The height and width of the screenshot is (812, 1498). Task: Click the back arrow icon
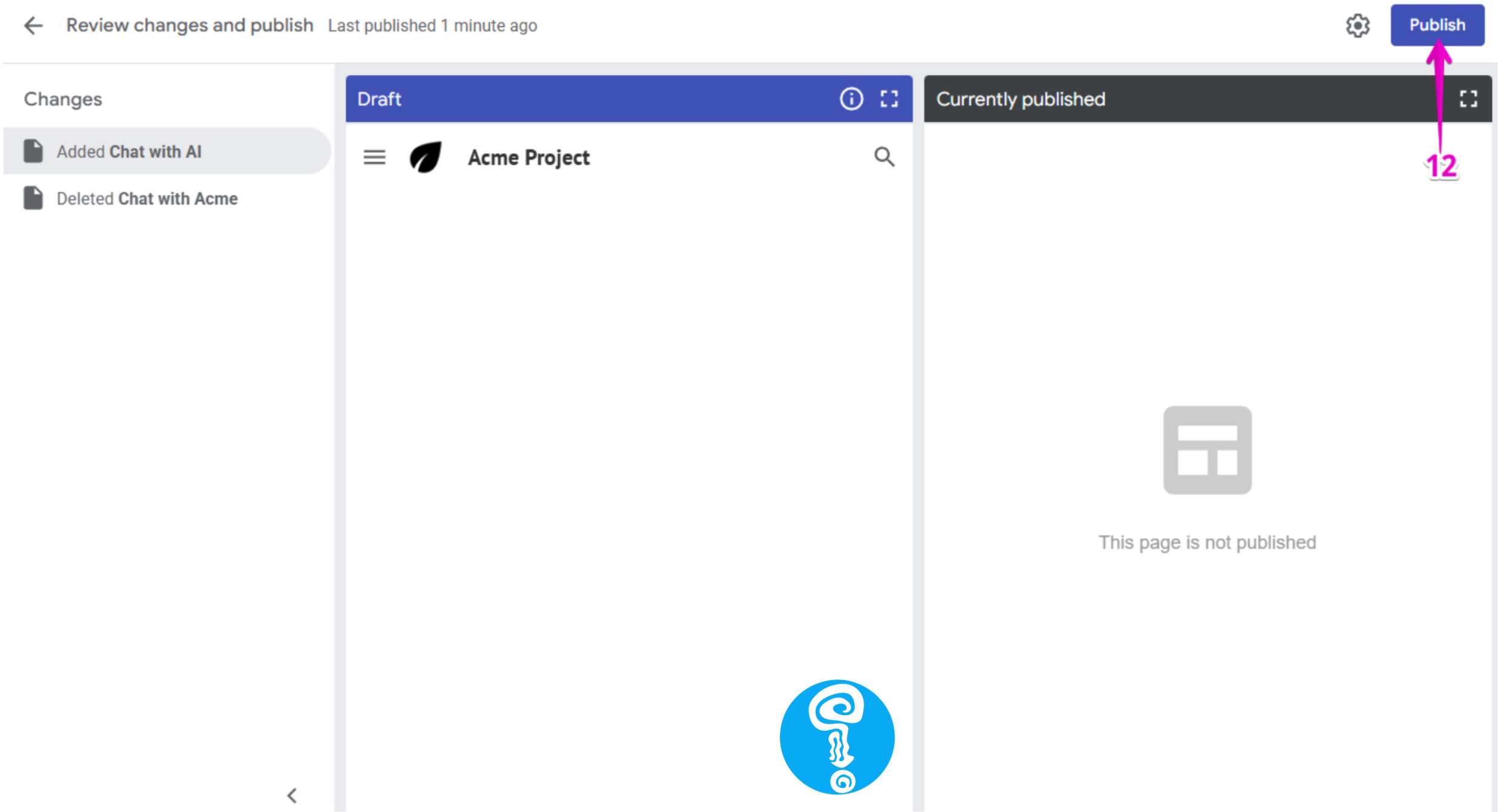pyautogui.click(x=33, y=25)
